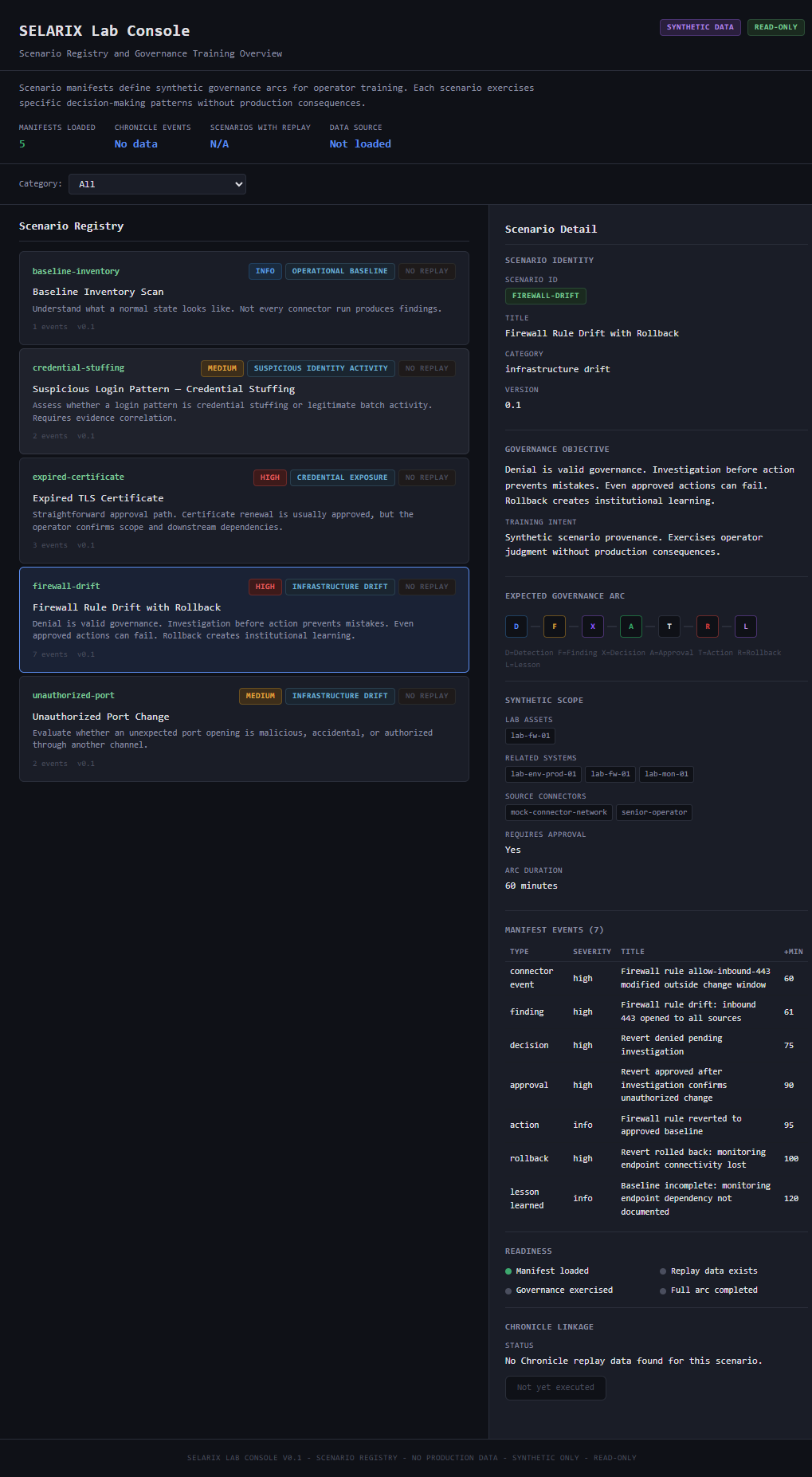Click INFRASTRUCTURE DRIFT tag on unauthorized-port card
Screen dimensions: 812x1477
click(x=340, y=696)
